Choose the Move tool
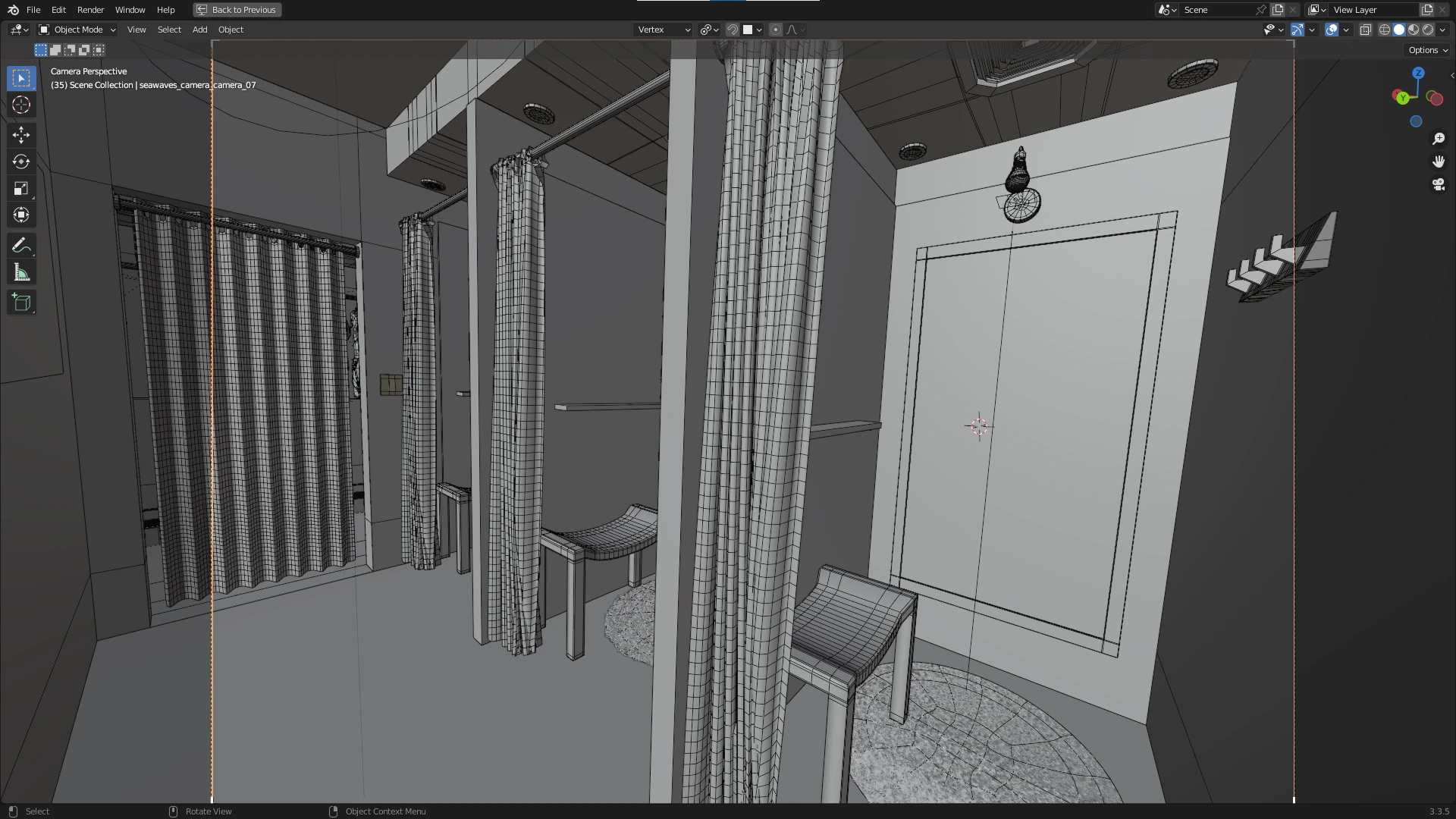Screen dimensions: 1456x819 click(x=21, y=135)
